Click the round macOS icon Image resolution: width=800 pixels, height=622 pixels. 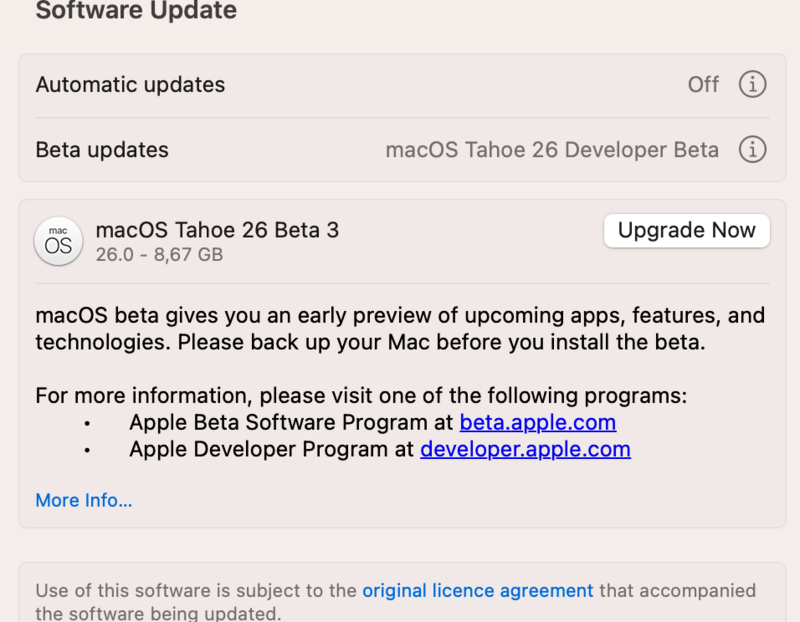[59, 242]
